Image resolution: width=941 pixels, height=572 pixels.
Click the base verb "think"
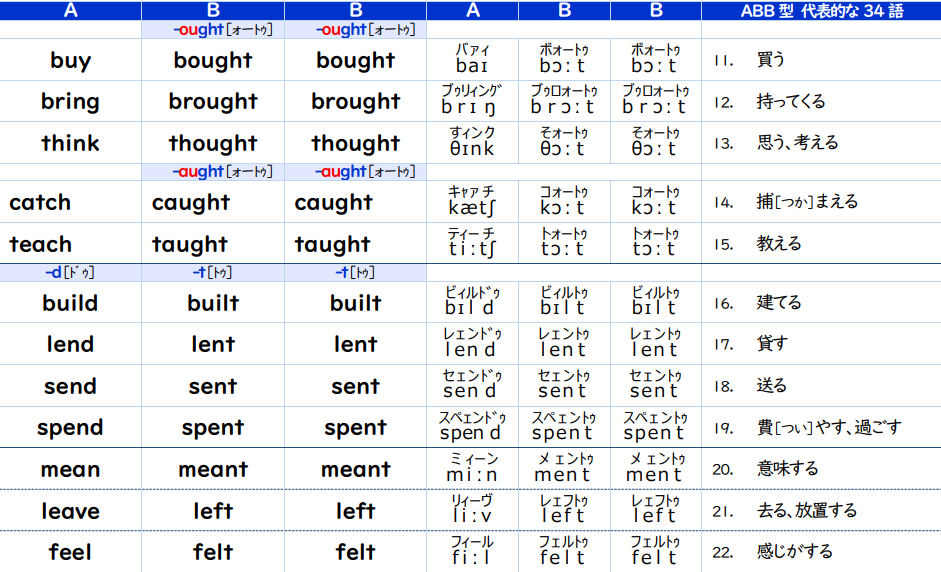70,143
